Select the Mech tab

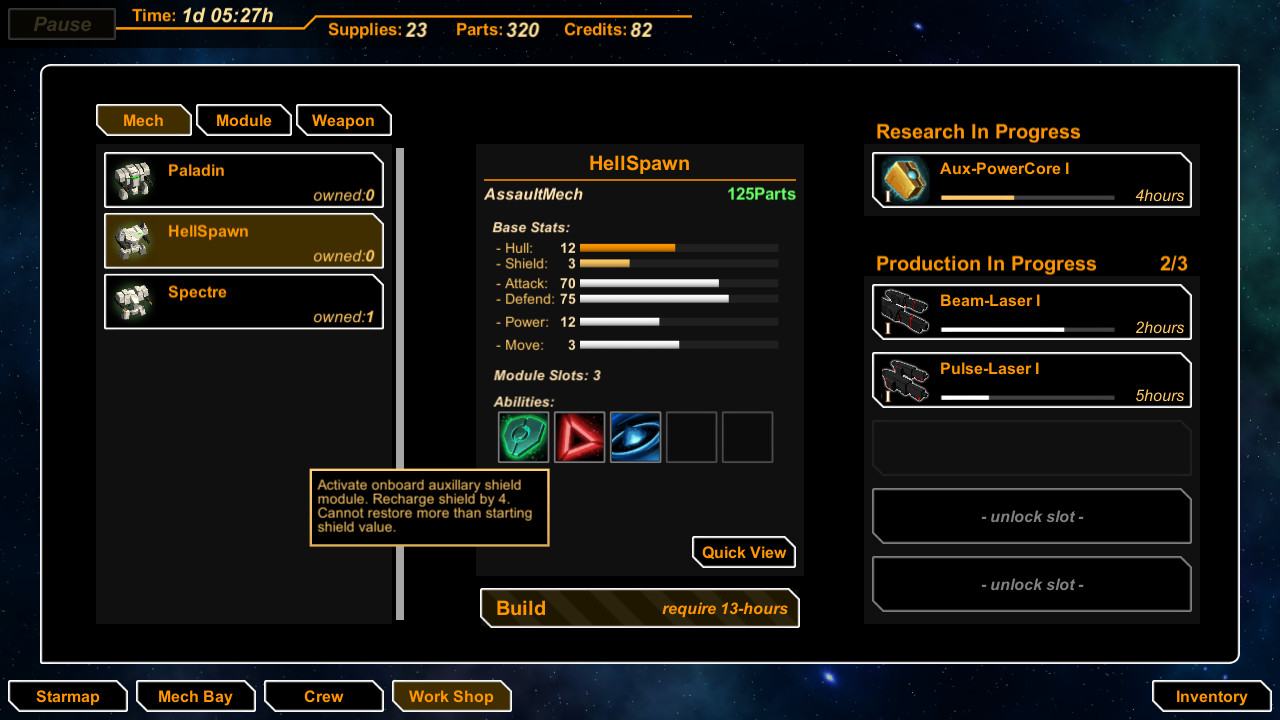click(x=143, y=119)
